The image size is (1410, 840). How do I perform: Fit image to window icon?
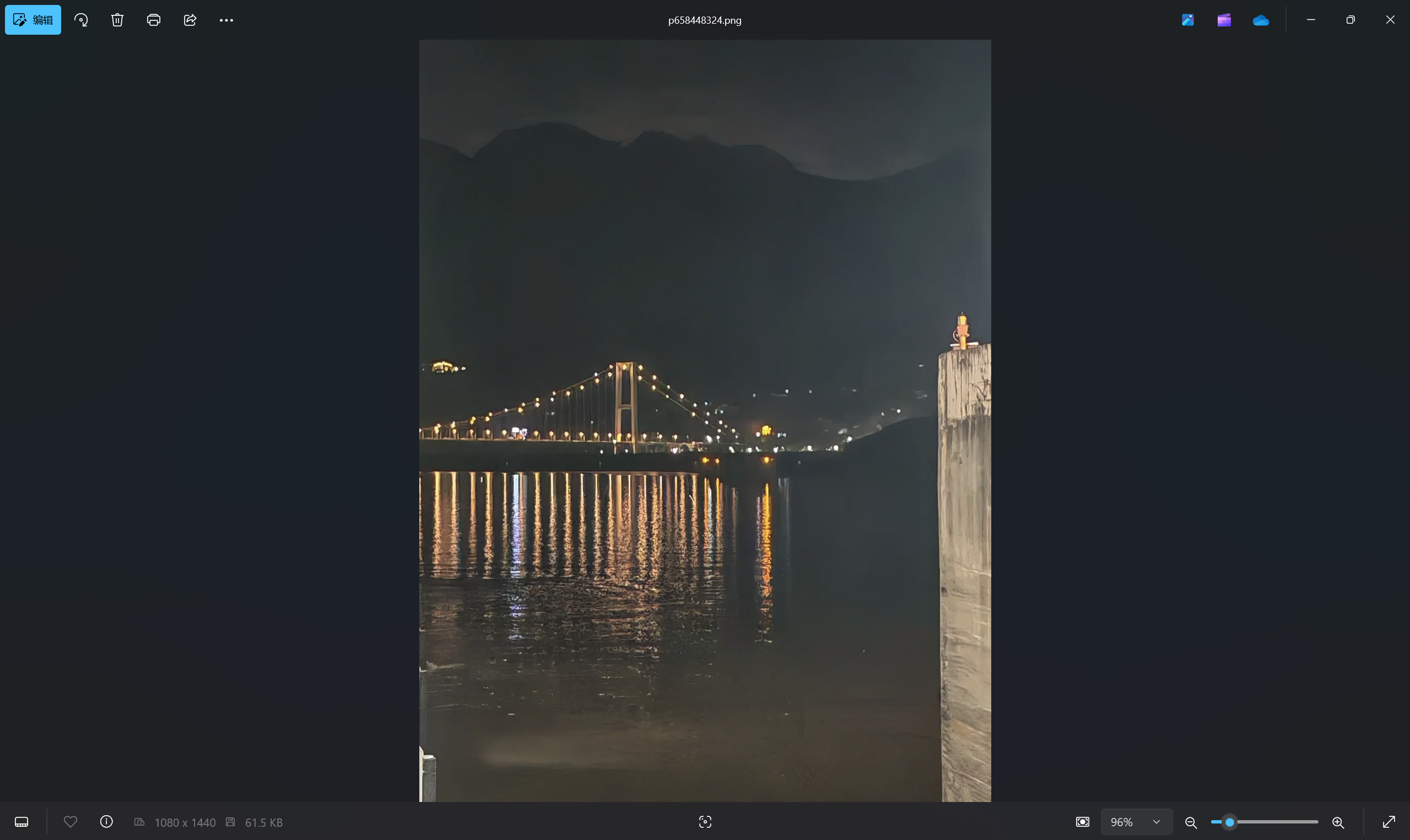(x=1082, y=822)
